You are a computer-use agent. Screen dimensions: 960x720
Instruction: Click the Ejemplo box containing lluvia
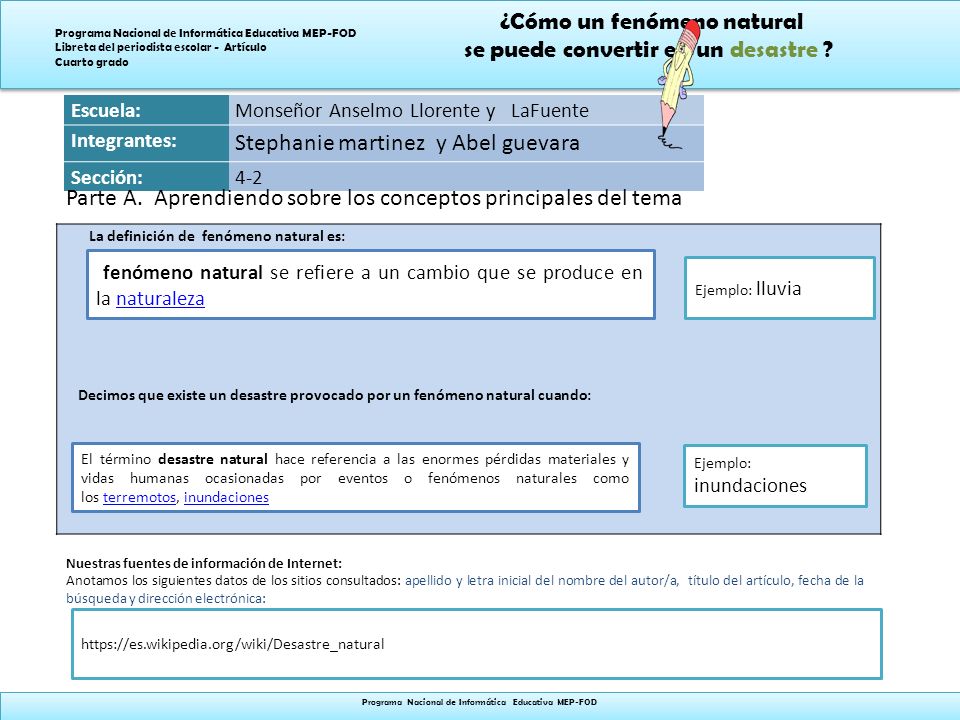pyautogui.click(x=779, y=288)
